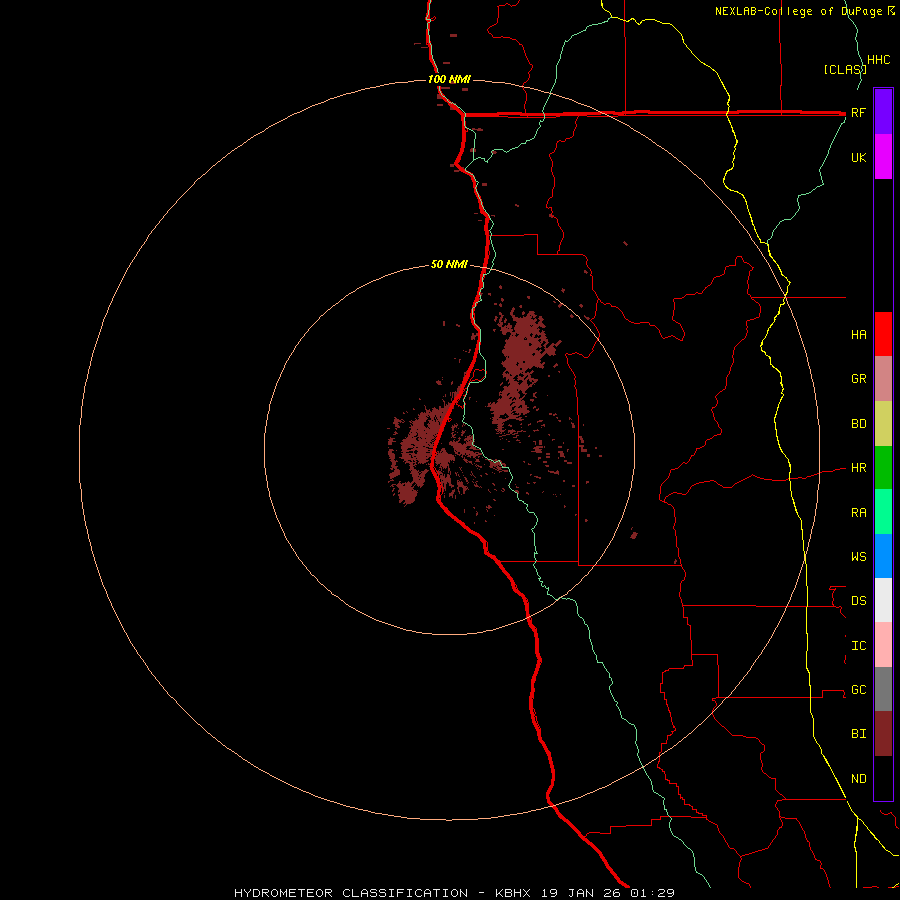900x900 pixels.
Task: Click the "NEXLAB-College of DuPage" credit text
Action: (799, 11)
